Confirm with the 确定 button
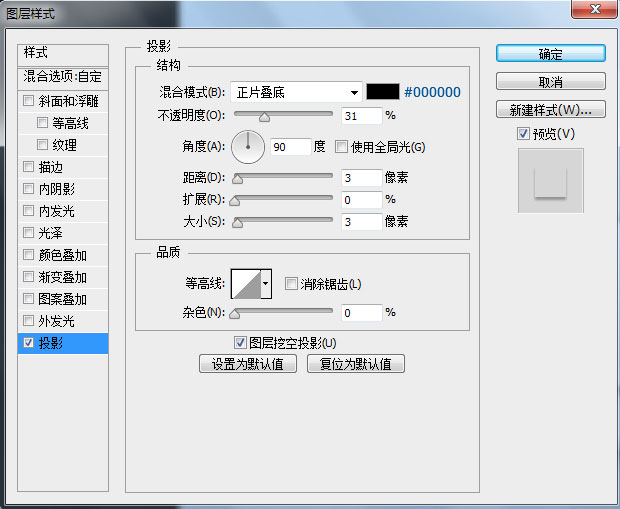 pos(550,53)
